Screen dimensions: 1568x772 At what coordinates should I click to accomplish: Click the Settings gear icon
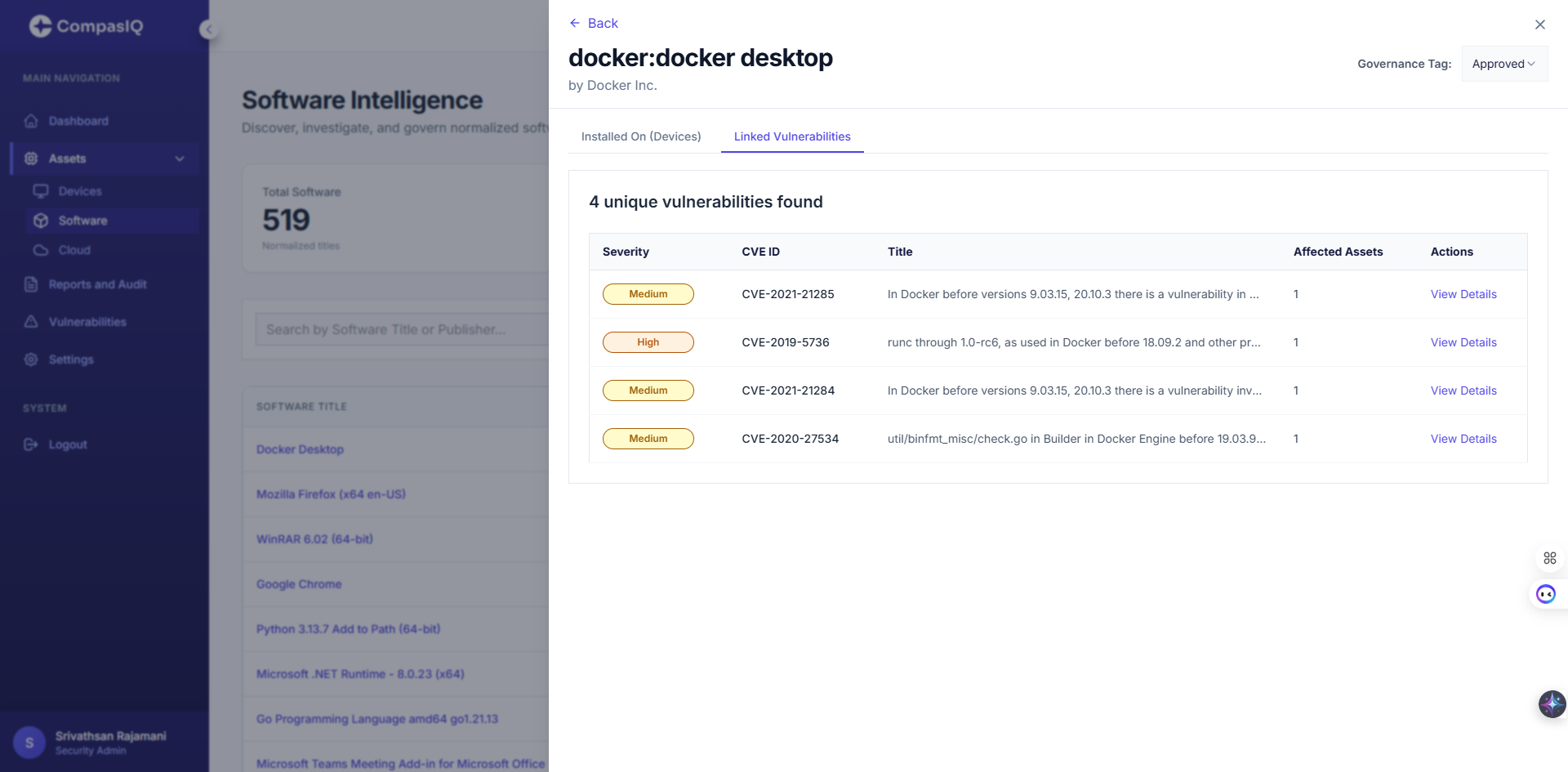point(31,359)
